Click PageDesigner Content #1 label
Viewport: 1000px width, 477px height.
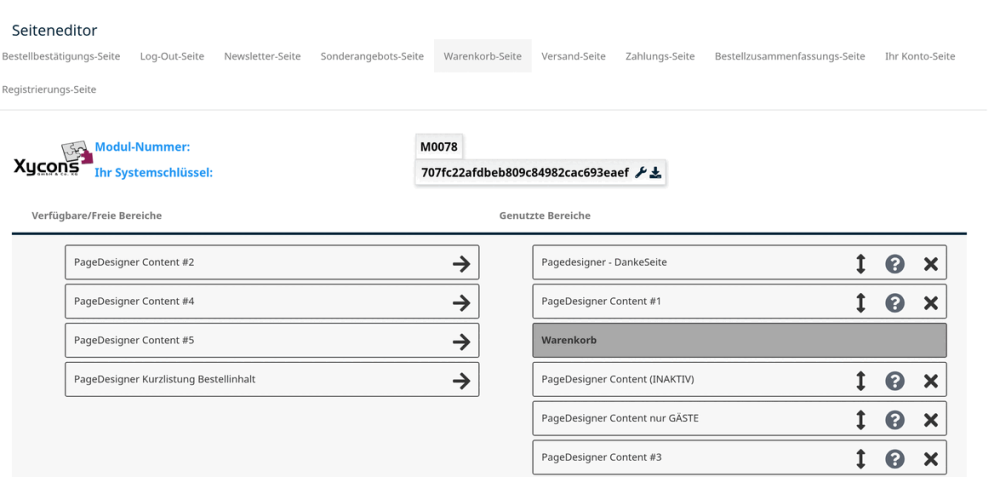click(x=601, y=301)
